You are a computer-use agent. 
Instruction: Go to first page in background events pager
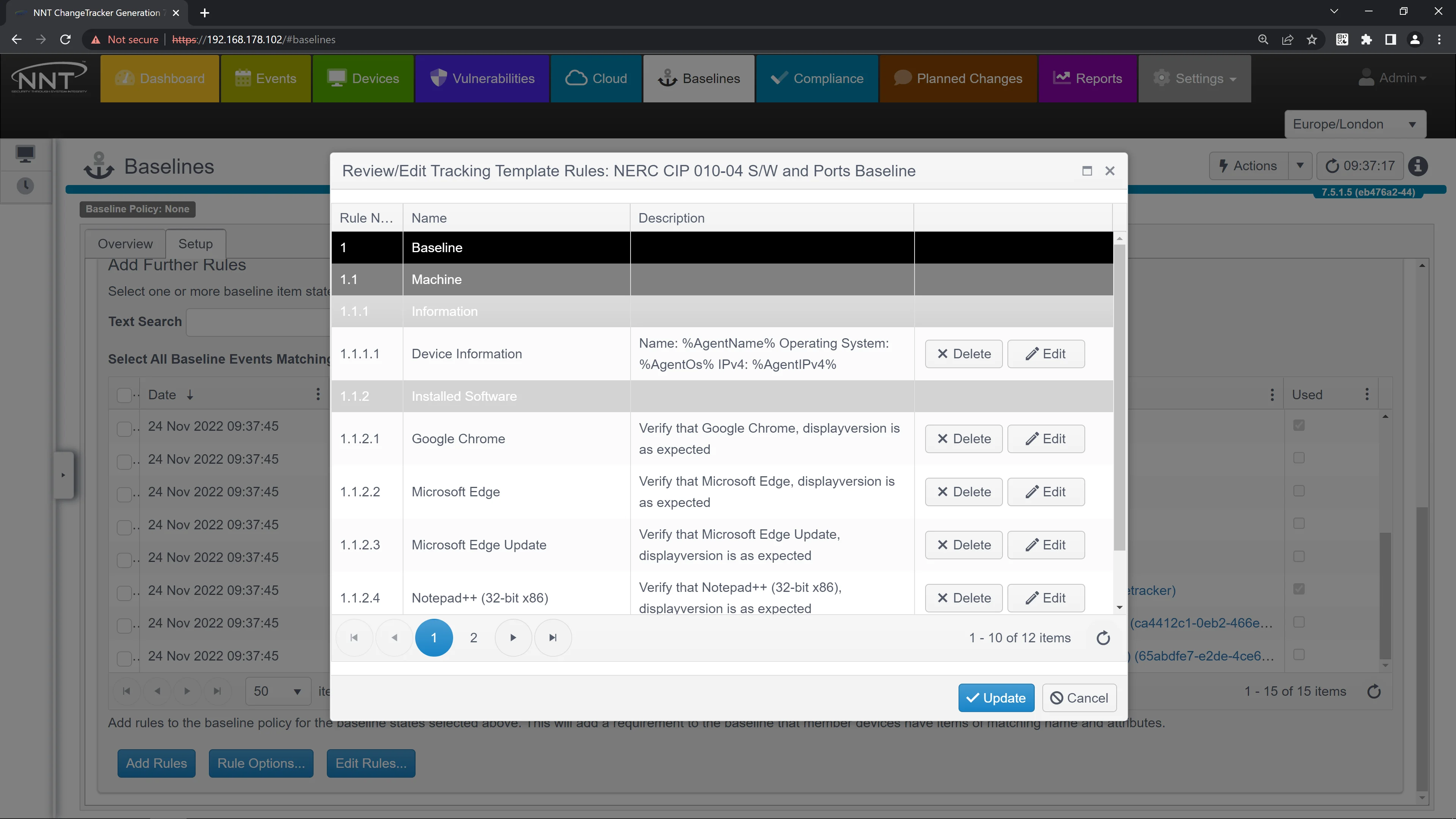[127, 691]
